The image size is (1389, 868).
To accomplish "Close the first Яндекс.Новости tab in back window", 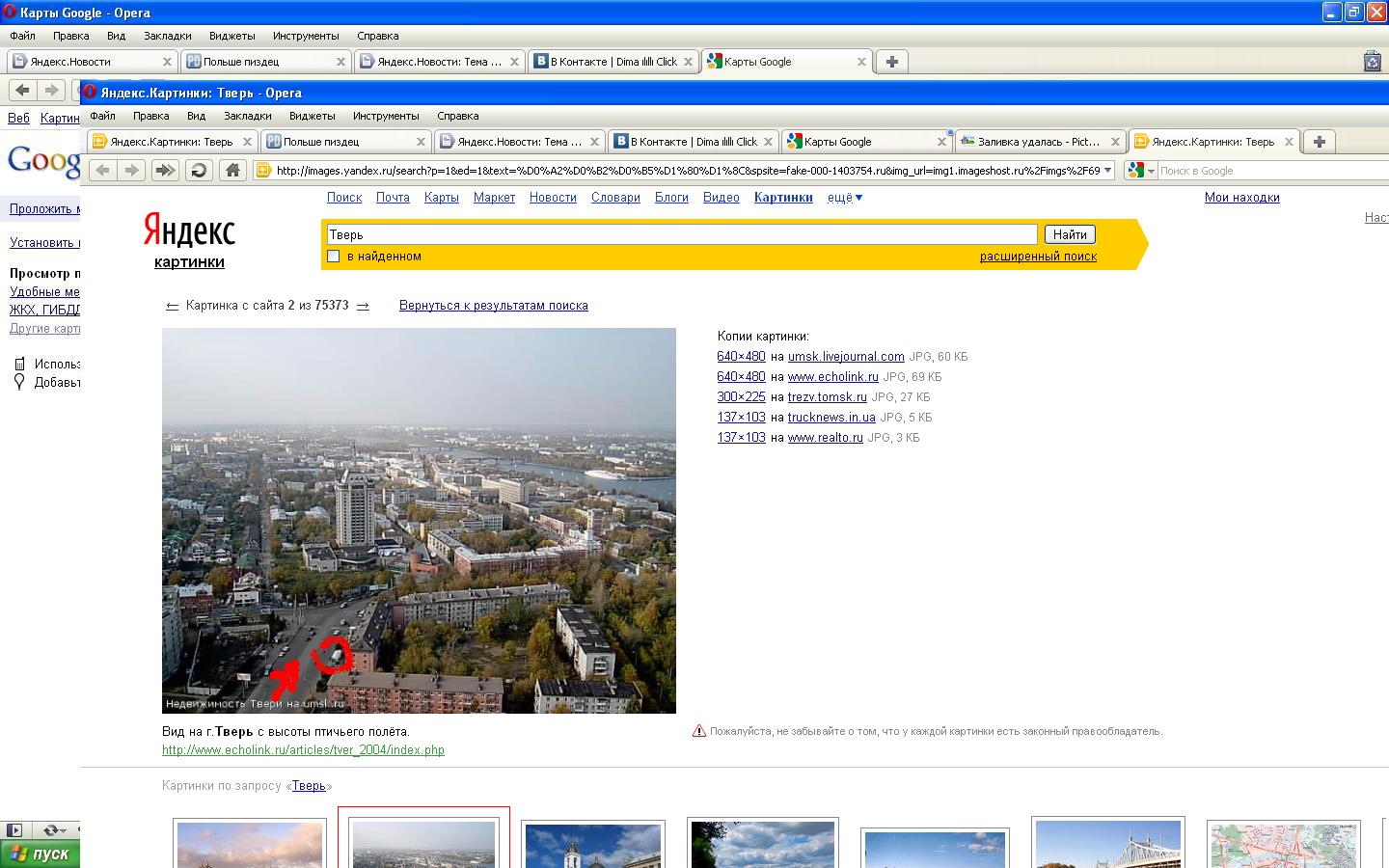I will 167,62.
